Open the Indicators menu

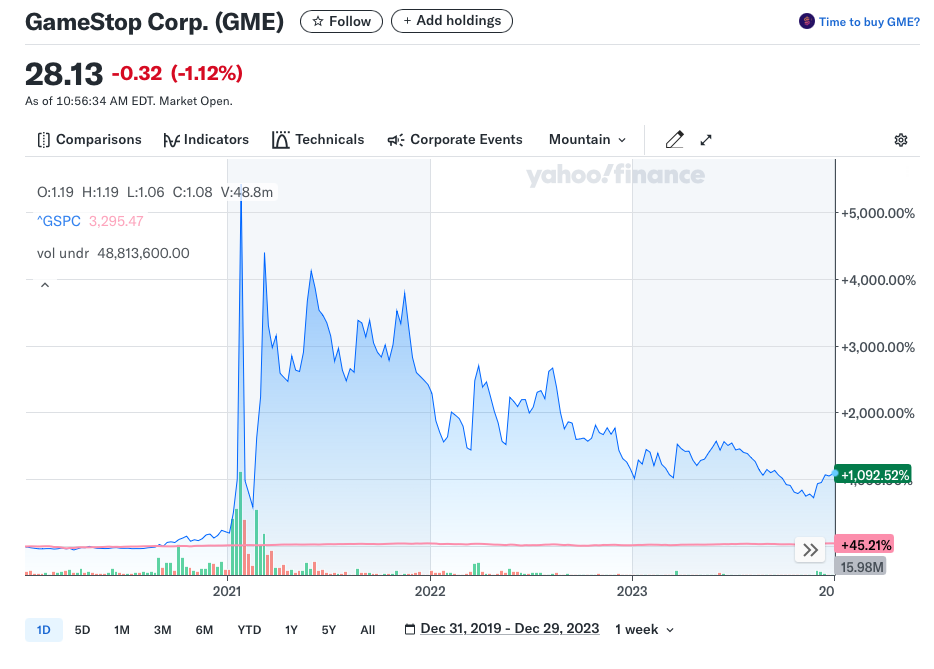tap(206, 139)
